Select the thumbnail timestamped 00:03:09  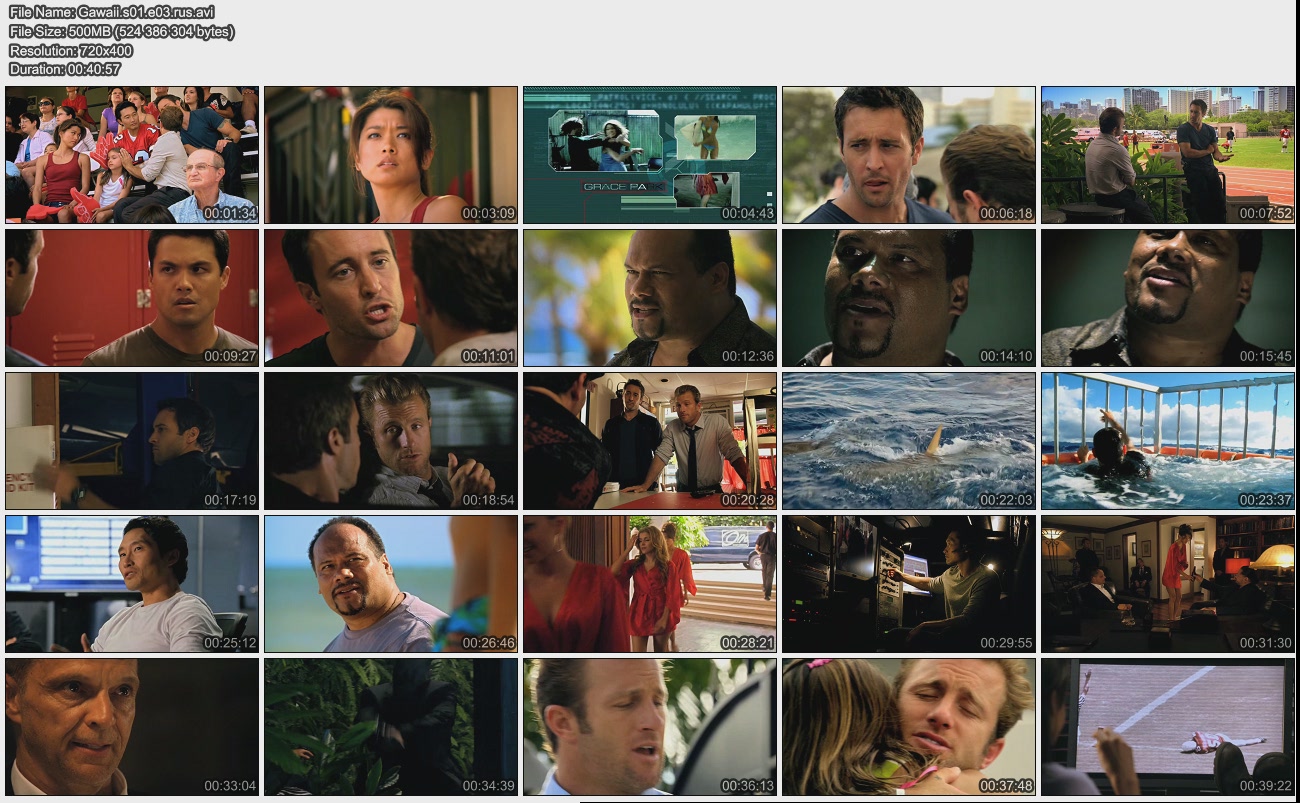click(391, 154)
